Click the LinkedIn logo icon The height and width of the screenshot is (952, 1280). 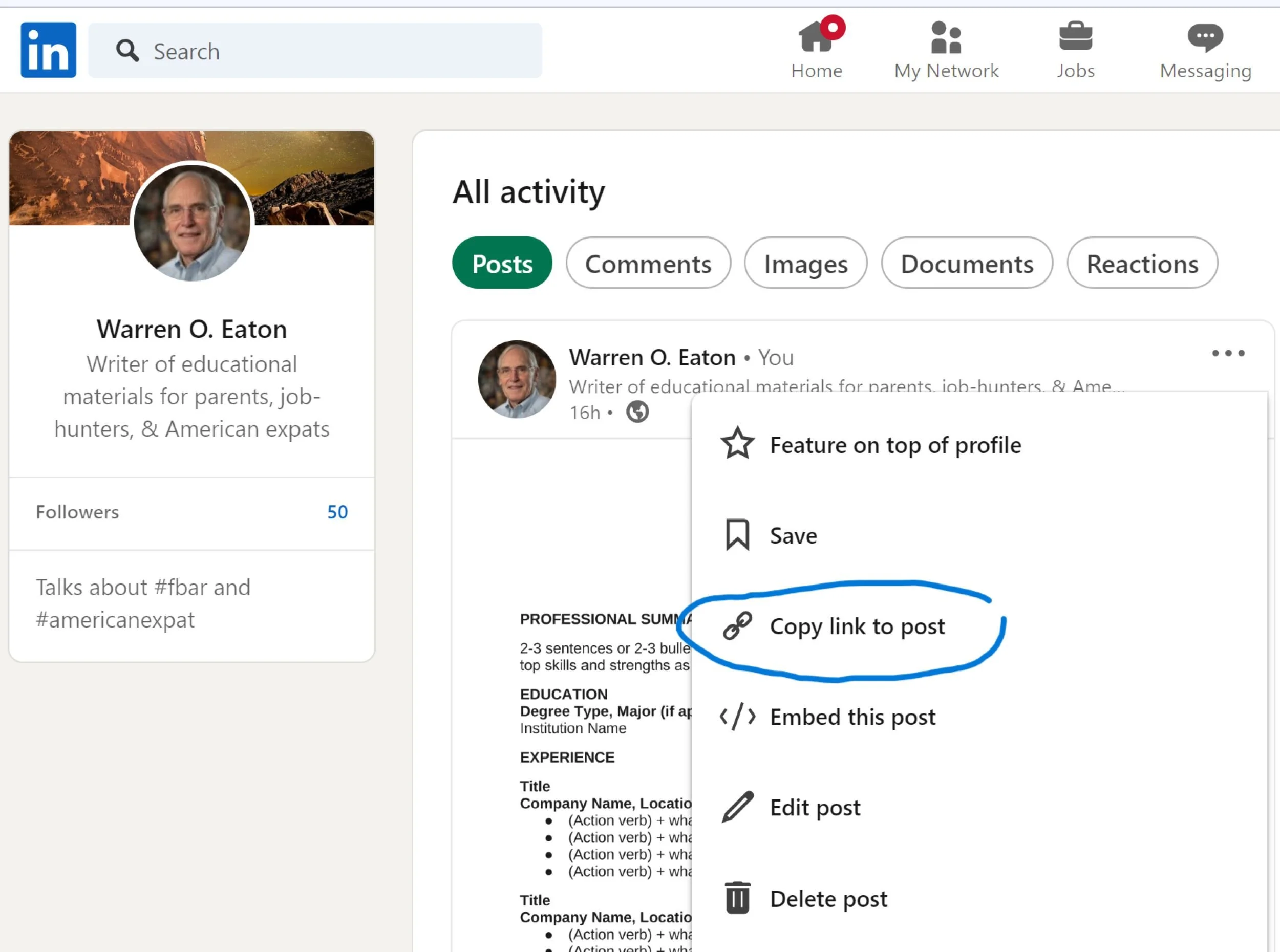[x=49, y=50]
